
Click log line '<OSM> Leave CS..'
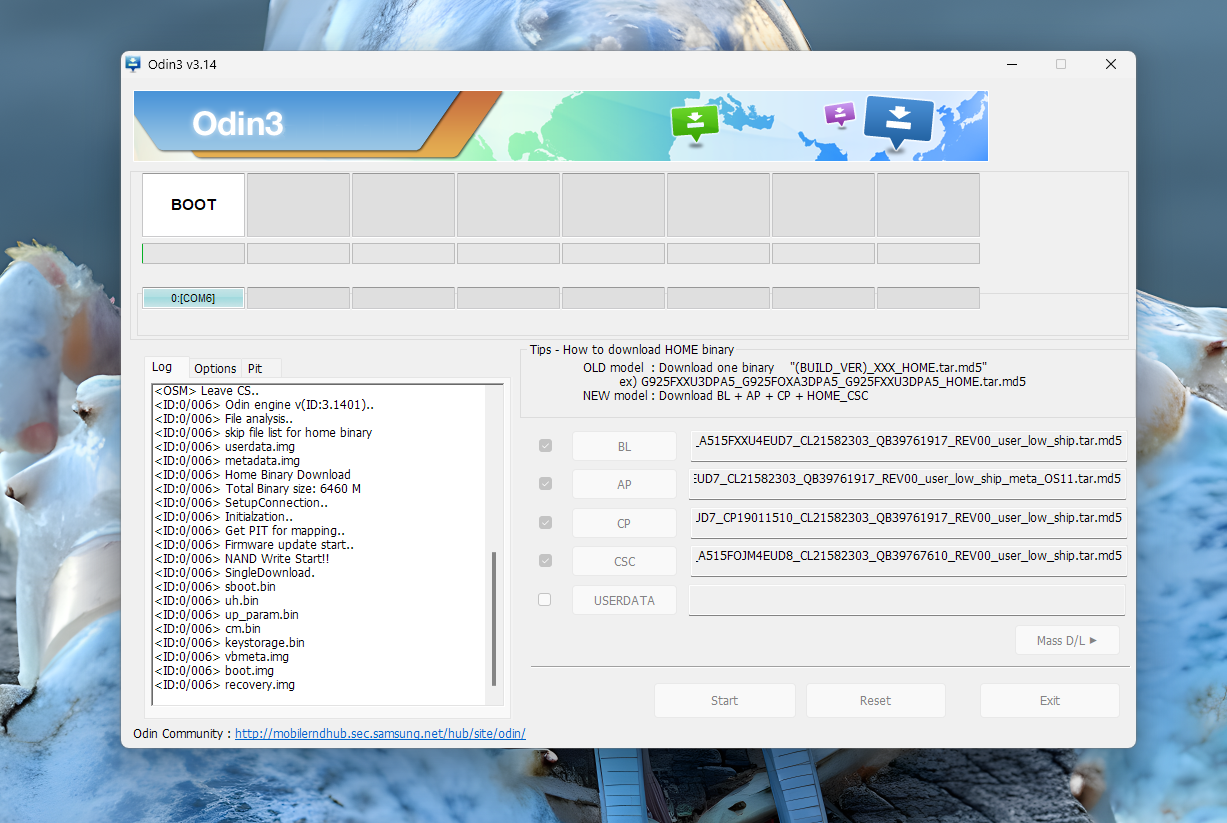(x=207, y=391)
